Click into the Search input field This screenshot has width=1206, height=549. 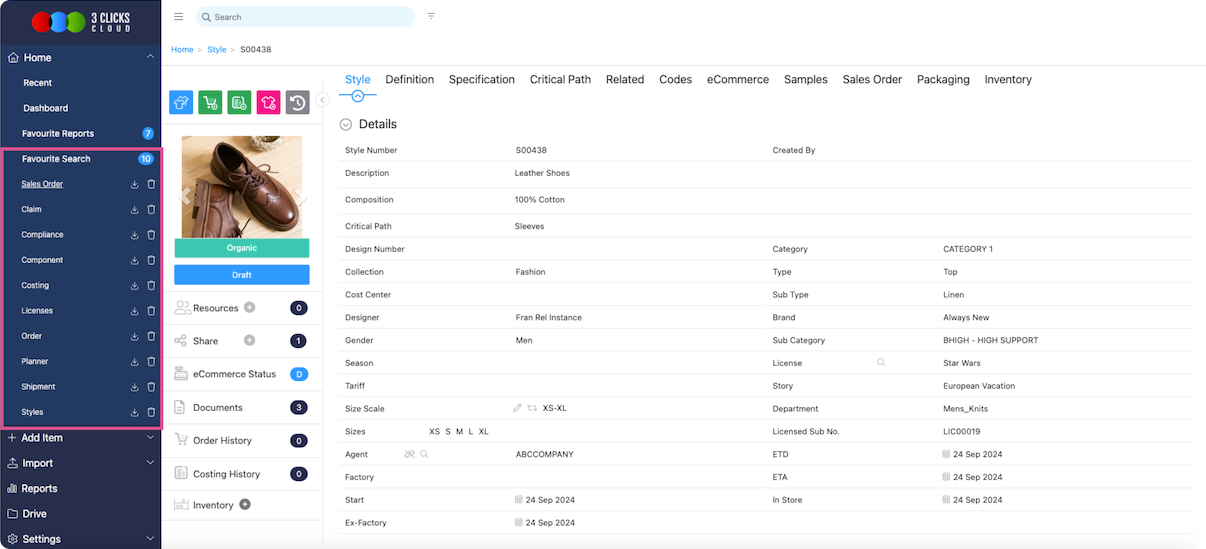(310, 17)
